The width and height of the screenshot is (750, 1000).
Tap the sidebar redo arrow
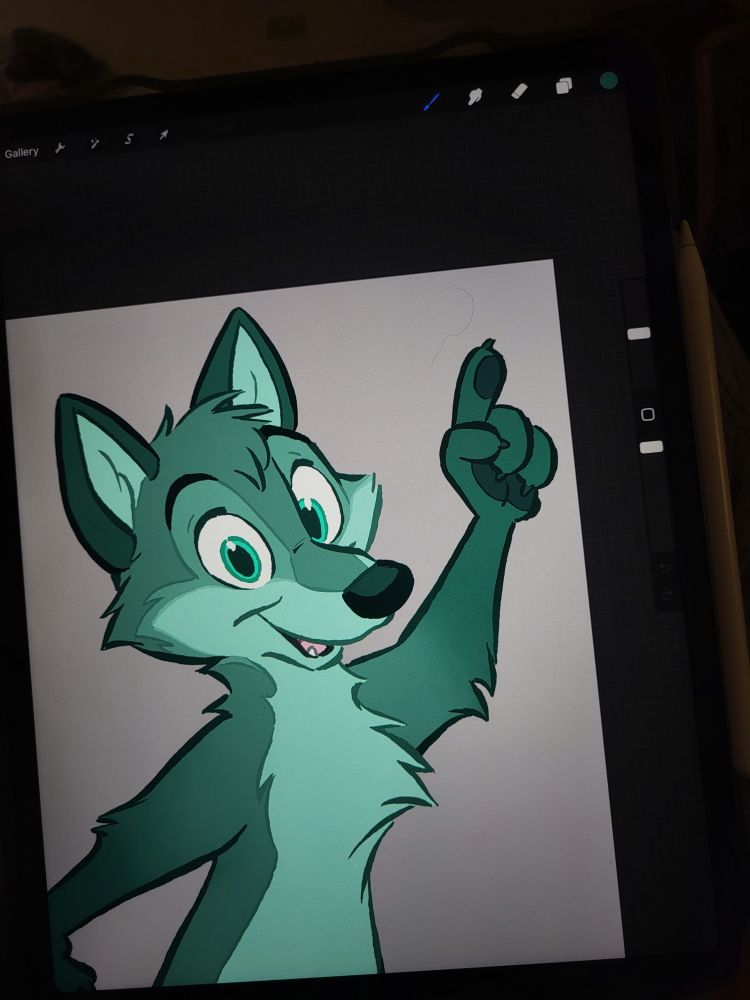pos(667,596)
